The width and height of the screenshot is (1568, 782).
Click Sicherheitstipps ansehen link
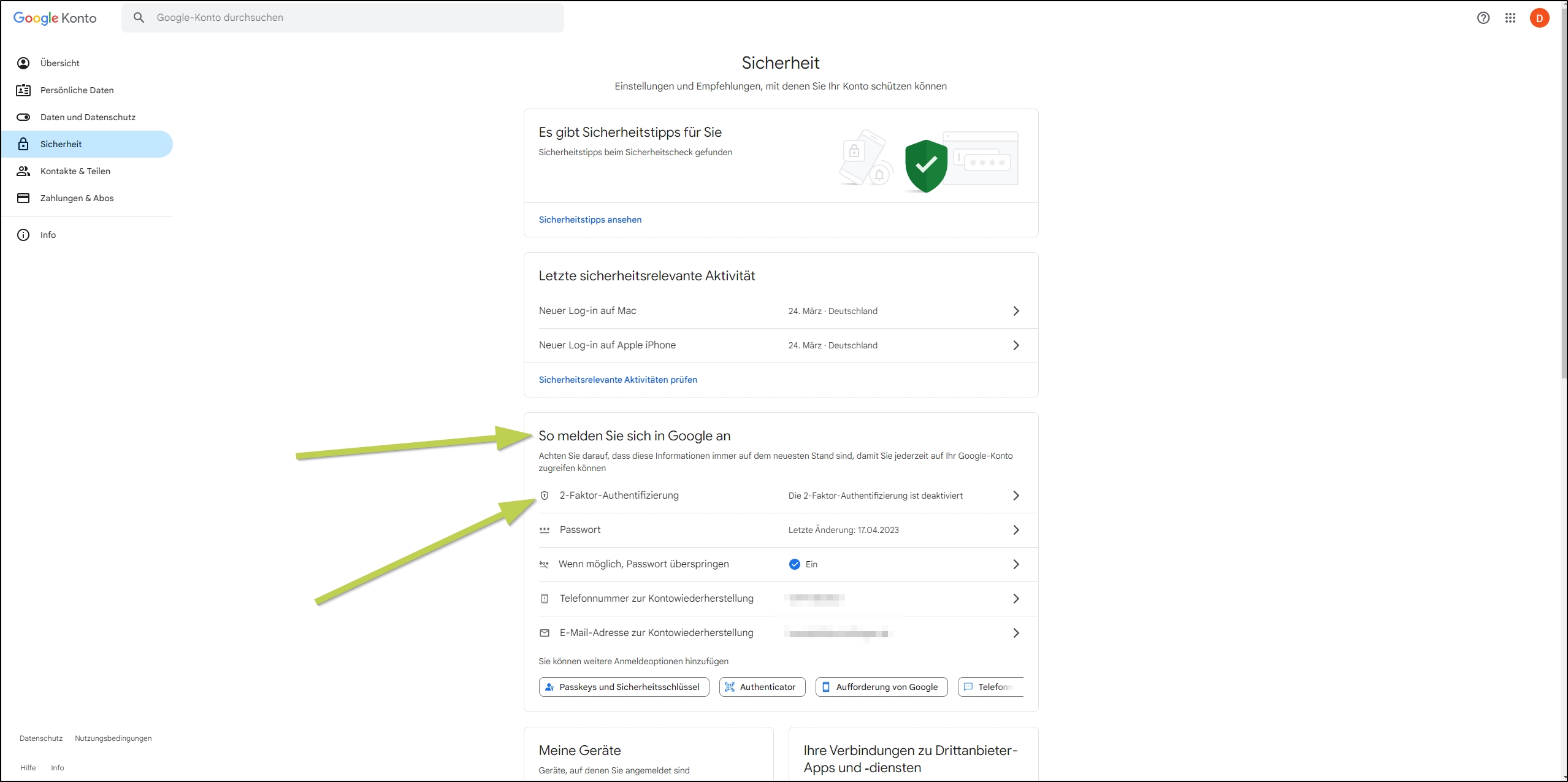[x=590, y=220]
